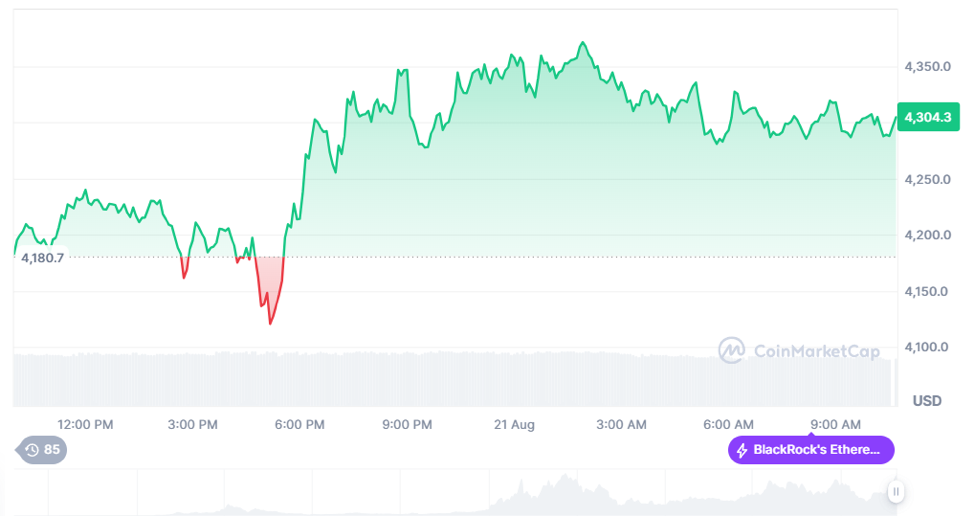974x516 pixels.
Task: Click the lightning bolt icon in the purple pill
Action: click(x=742, y=450)
